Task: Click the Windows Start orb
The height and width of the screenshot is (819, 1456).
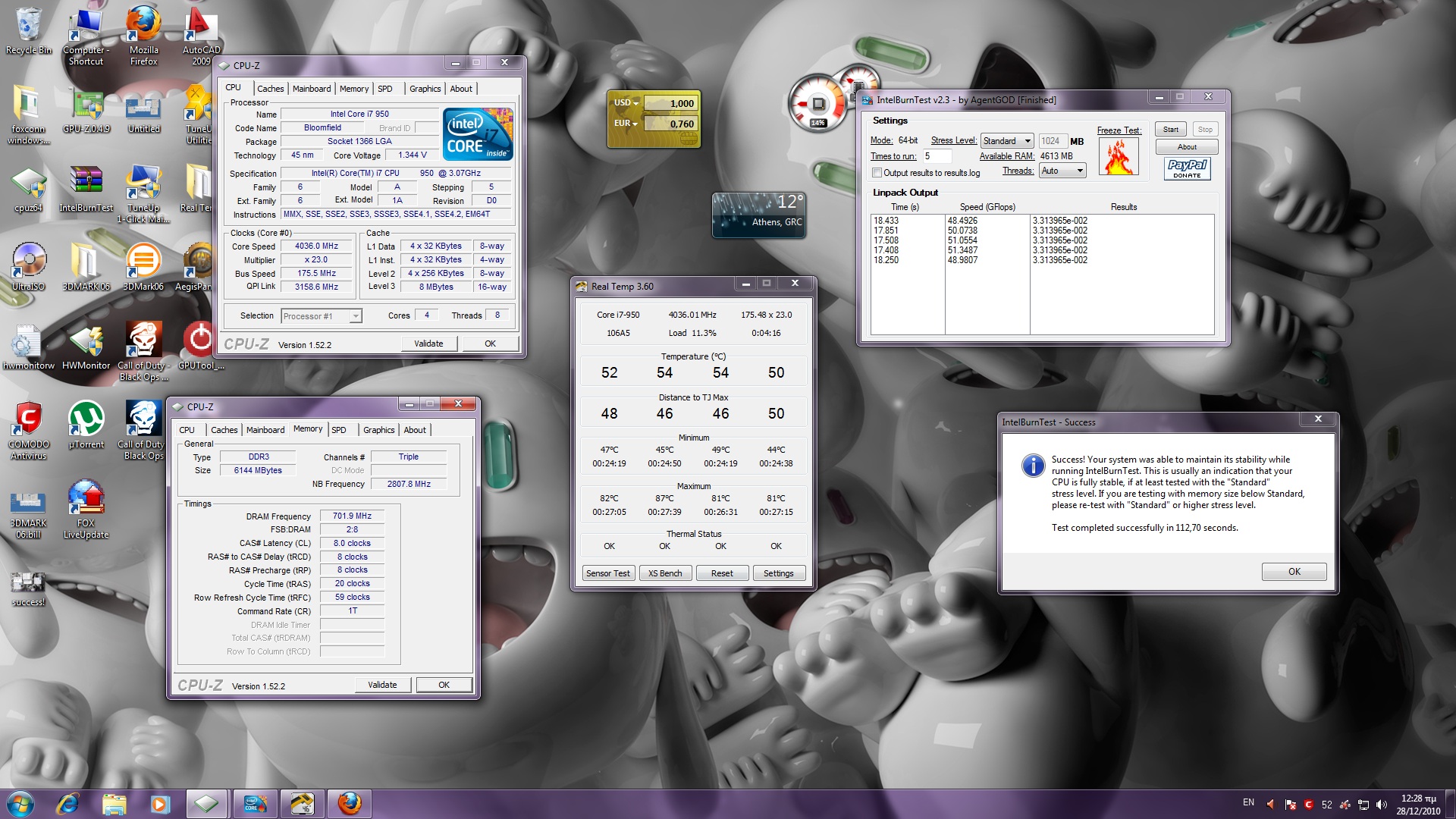Action: click(x=20, y=803)
